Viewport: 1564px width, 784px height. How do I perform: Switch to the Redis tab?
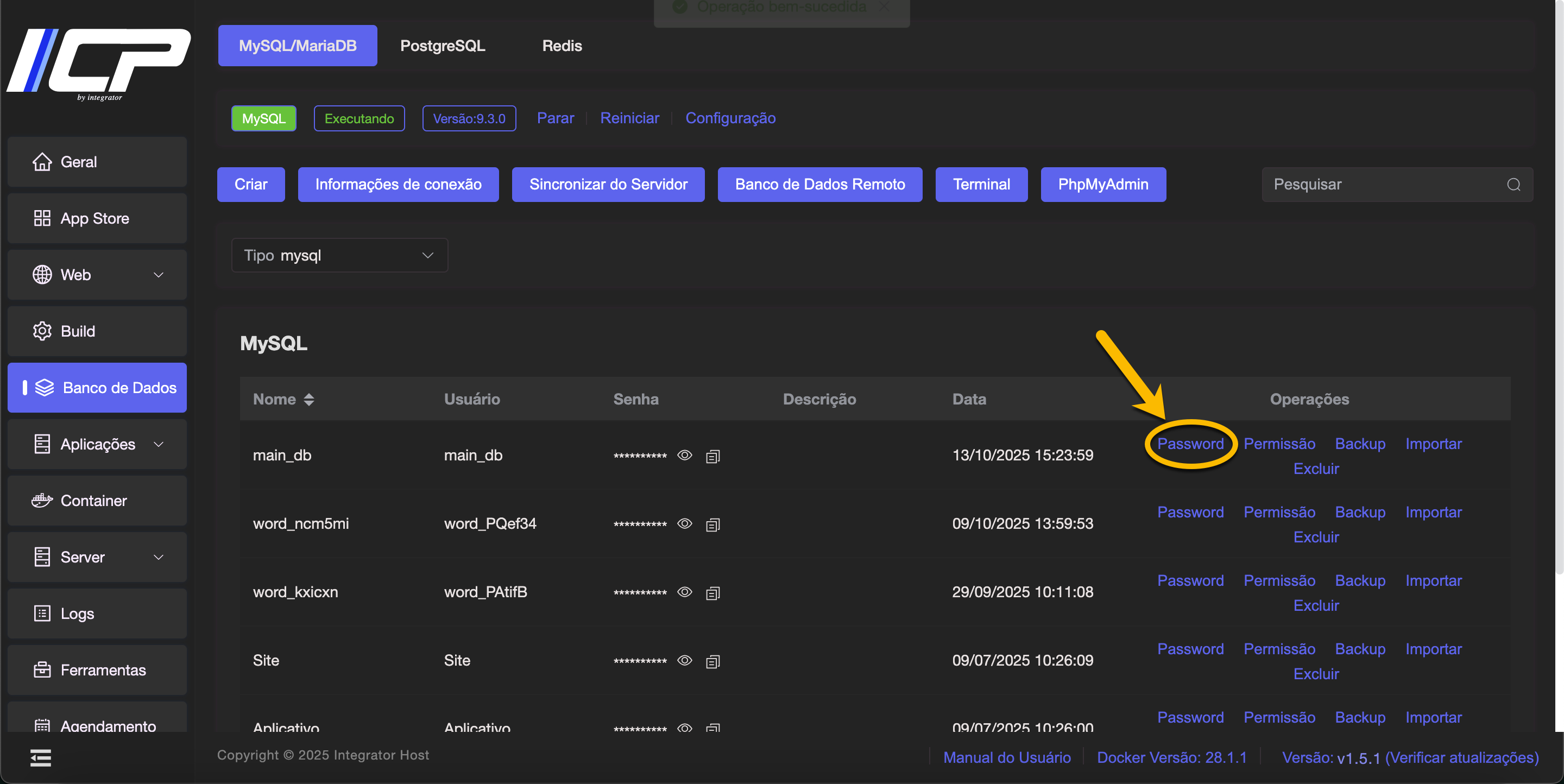pos(562,46)
